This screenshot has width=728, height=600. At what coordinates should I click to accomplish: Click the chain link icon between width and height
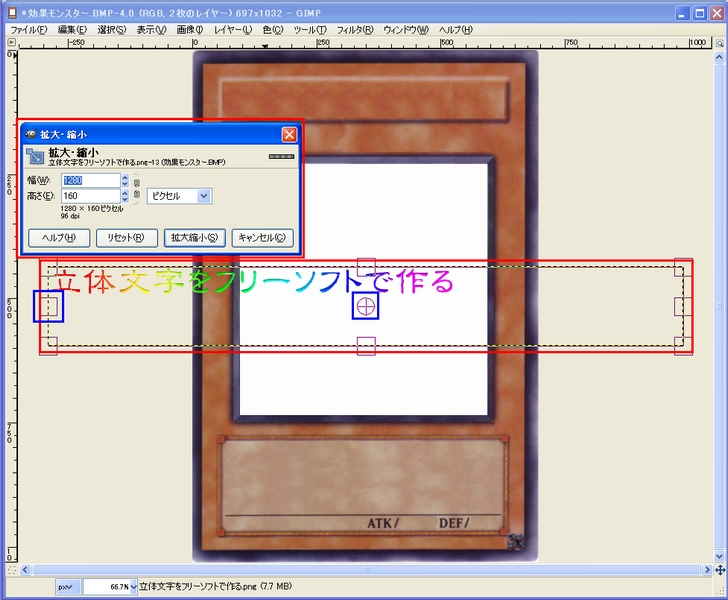[x=137, y=188]
